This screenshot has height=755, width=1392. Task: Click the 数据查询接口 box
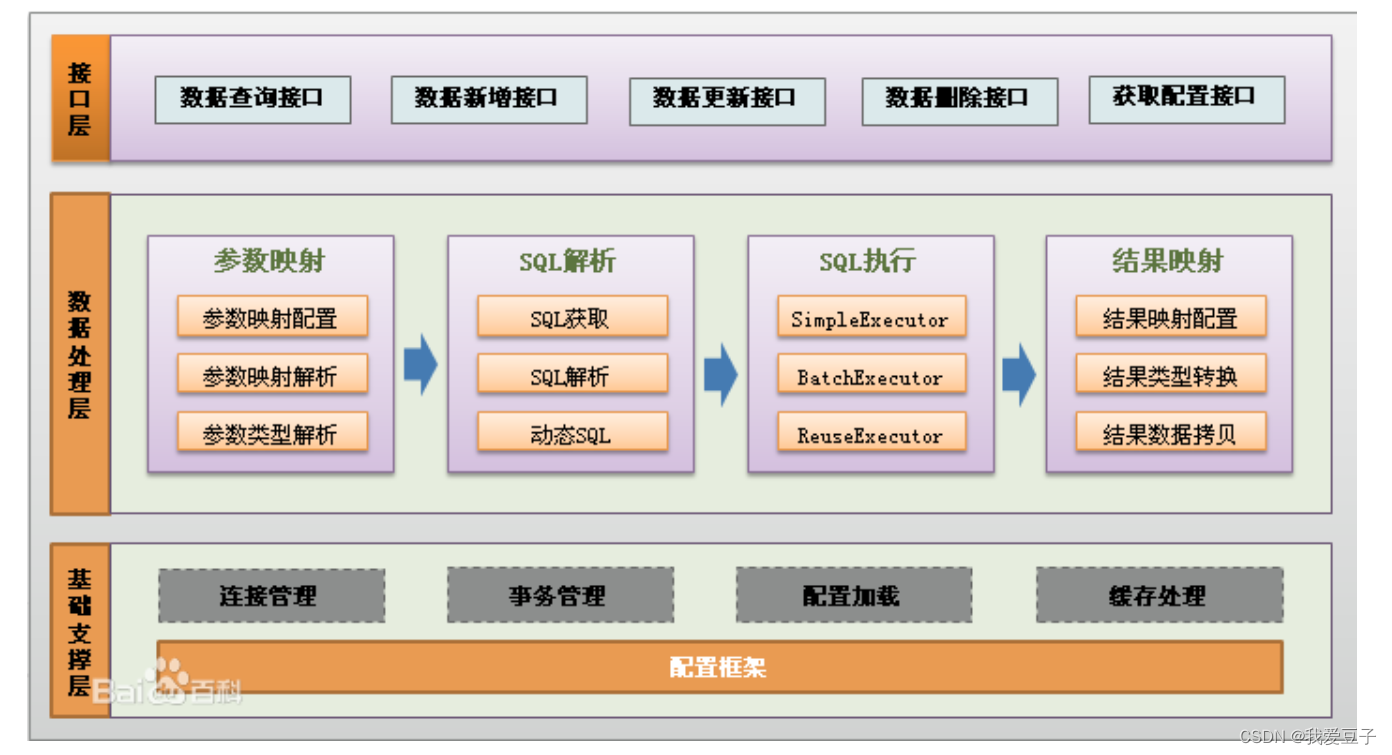[253, 100]
